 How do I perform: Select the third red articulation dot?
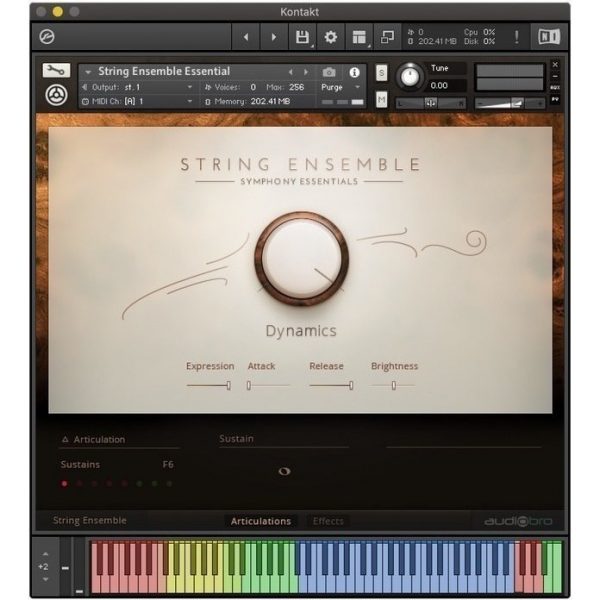coord(95,484)
